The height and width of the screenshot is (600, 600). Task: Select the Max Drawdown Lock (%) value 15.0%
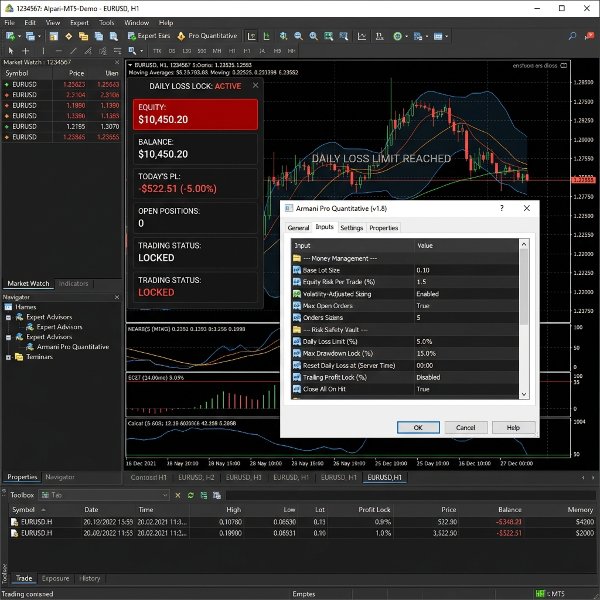(x=426, y=353)
